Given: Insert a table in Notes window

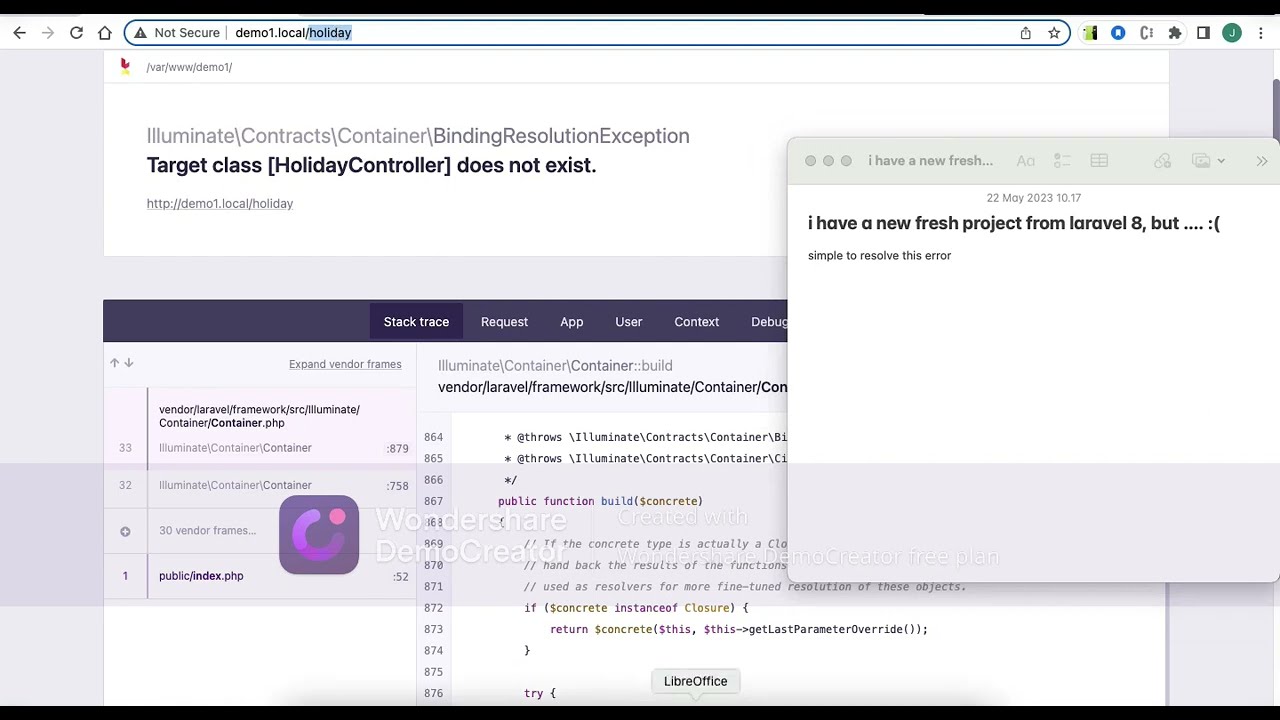Looking at the screenshot, I should (x=1099, y=161).
